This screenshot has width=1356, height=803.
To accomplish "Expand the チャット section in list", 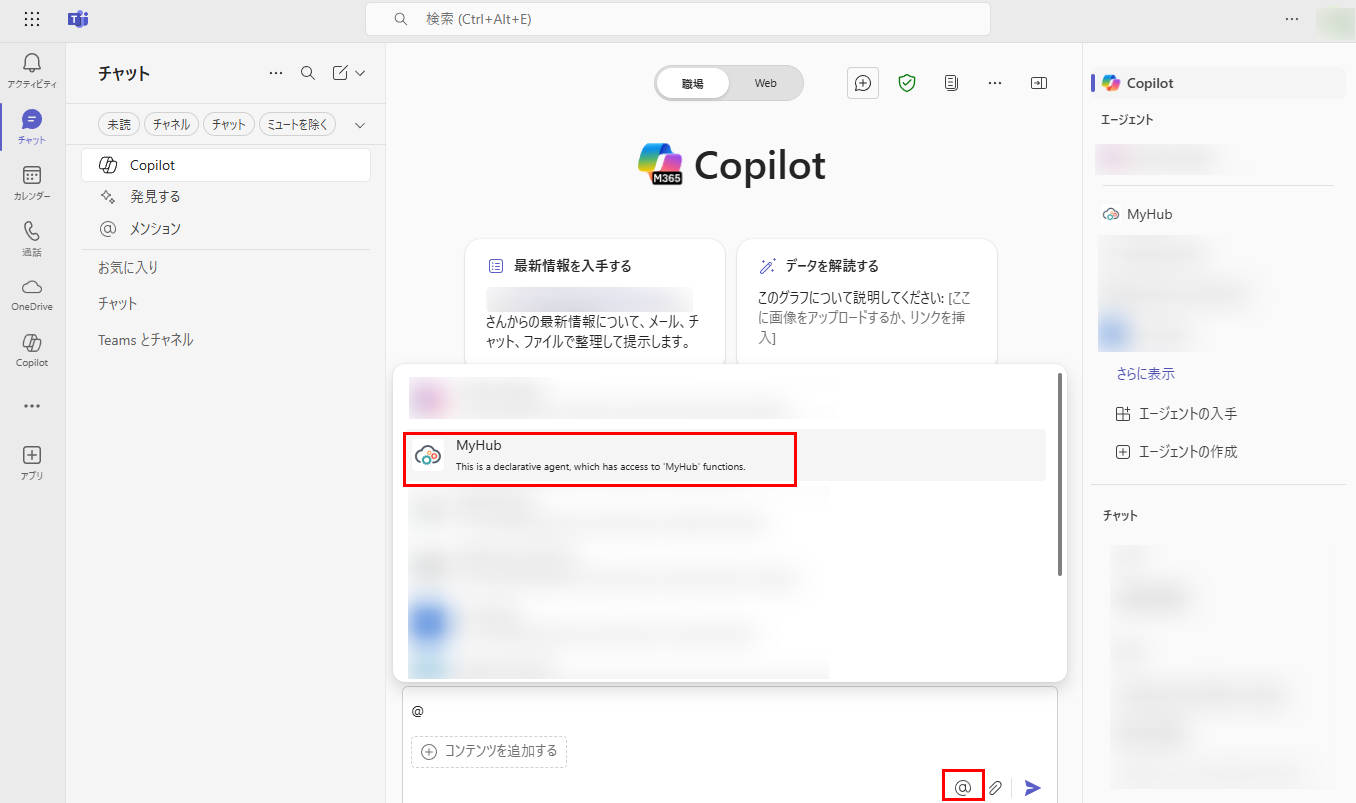I will (x=117, y=303).
